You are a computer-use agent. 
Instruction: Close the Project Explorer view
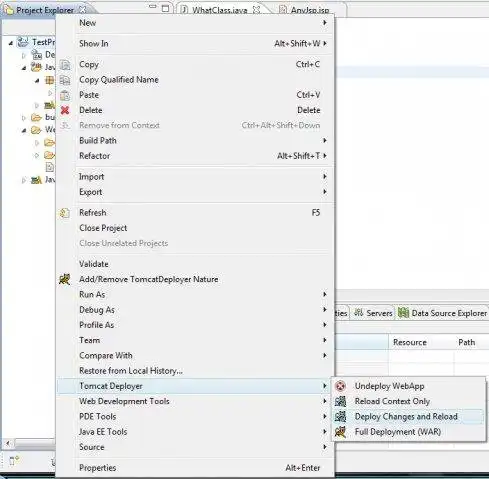pos(82,10)
